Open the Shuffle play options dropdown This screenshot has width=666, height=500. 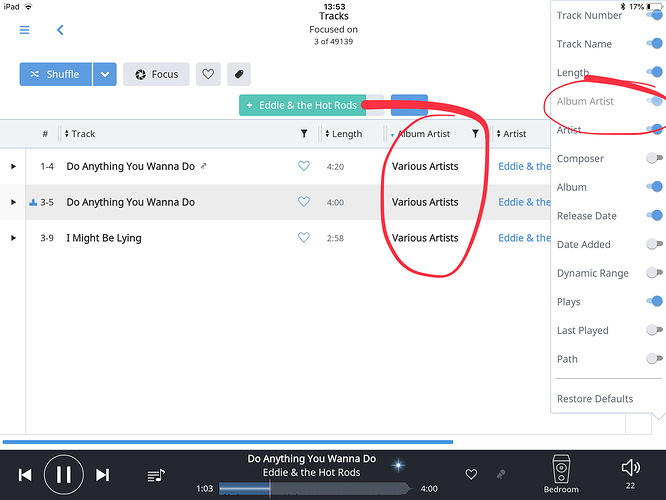click(105, 74)
